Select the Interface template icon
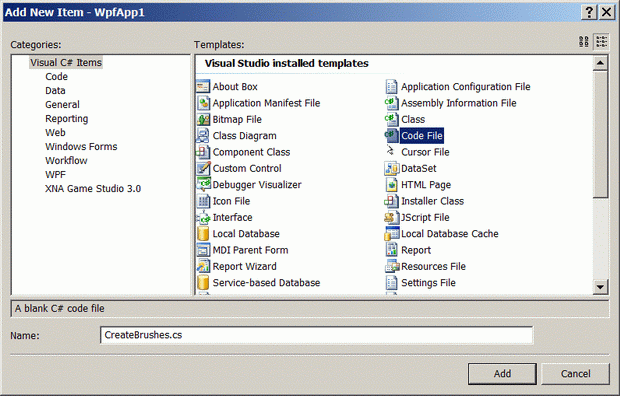 [203, 217]
